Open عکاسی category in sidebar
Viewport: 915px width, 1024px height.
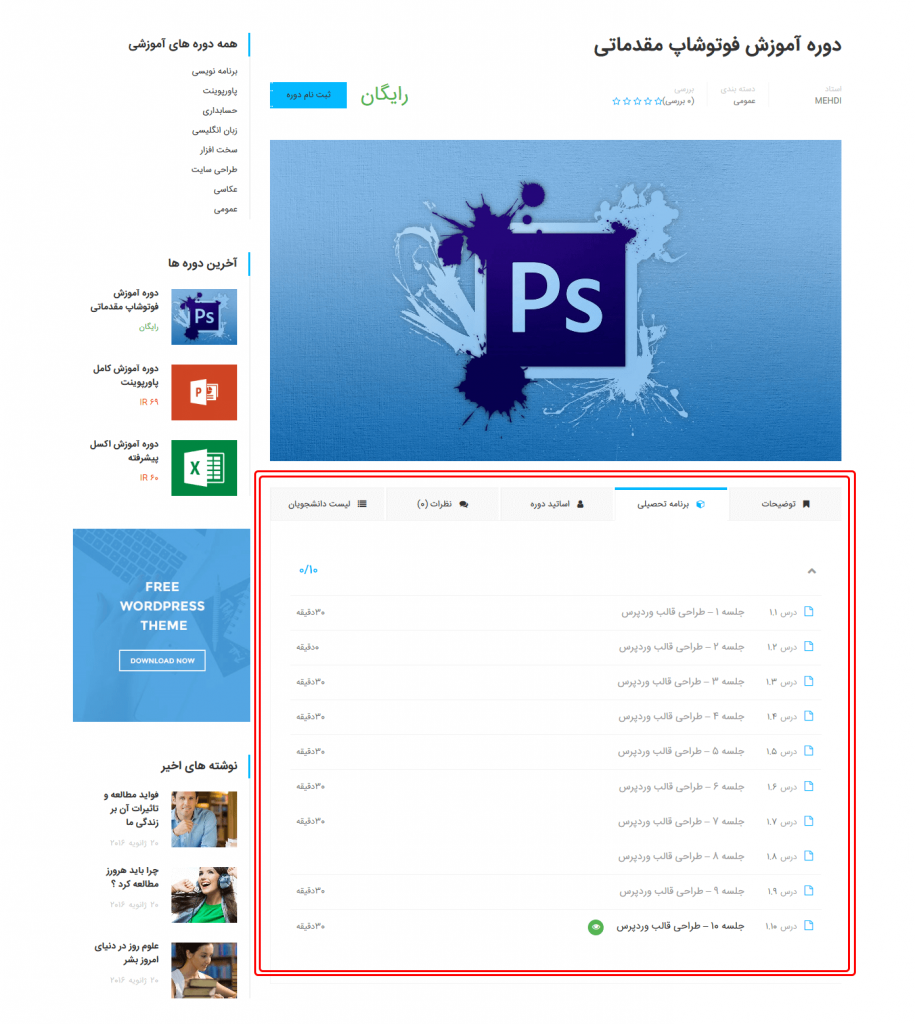(225, 189)
